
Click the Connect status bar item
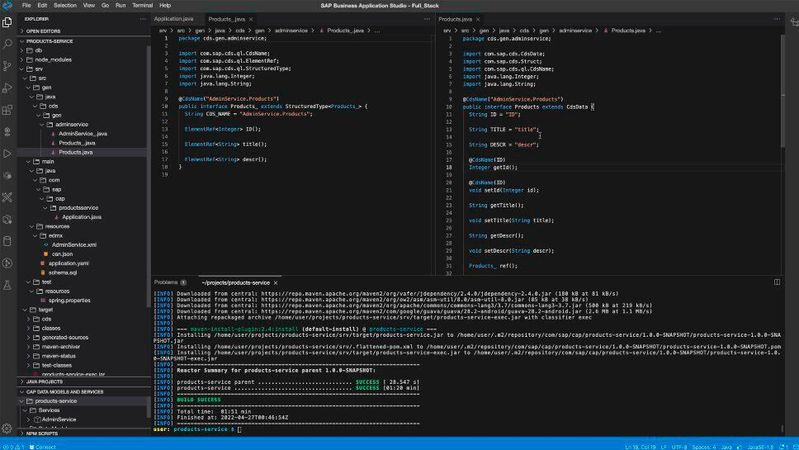43,447
